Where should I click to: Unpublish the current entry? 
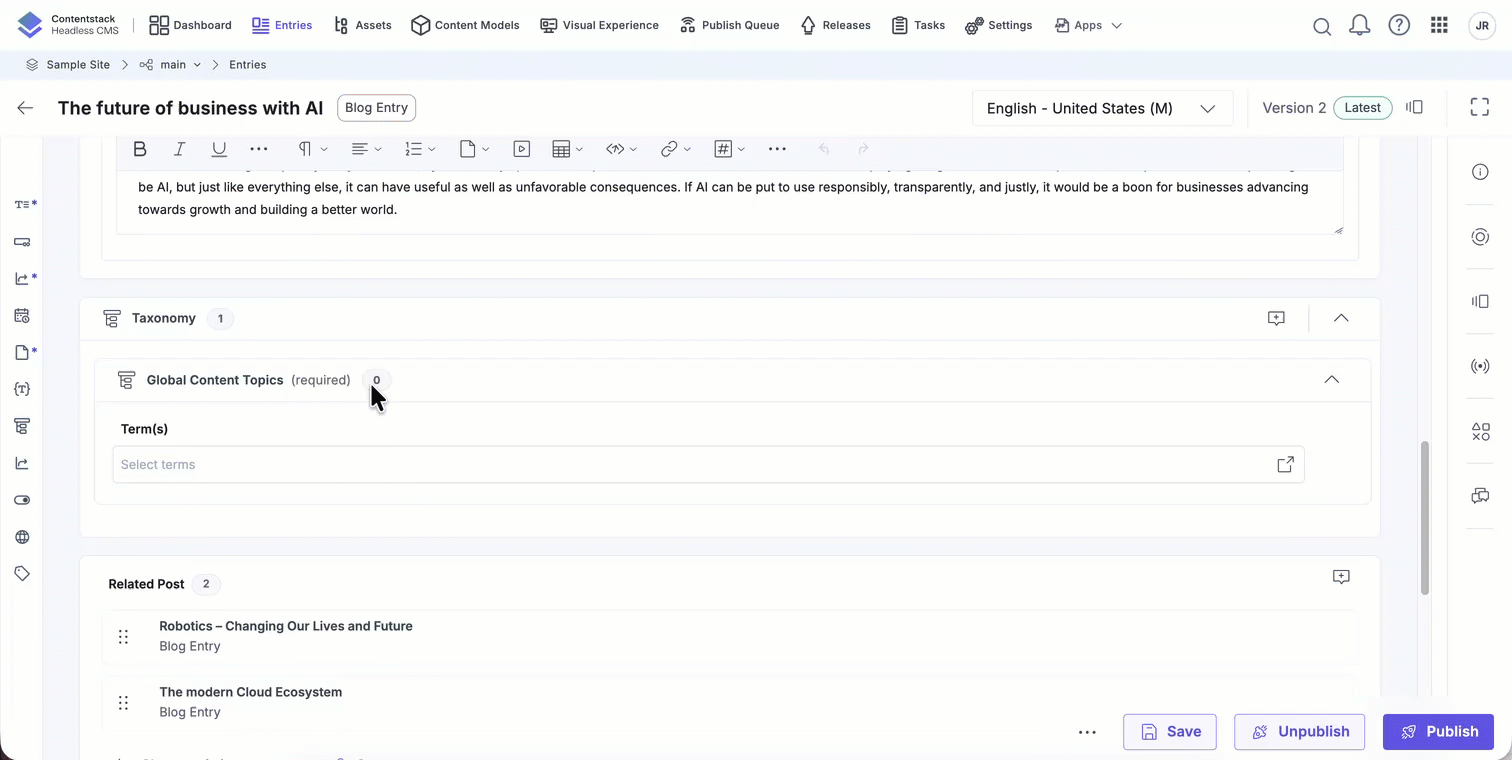click(1299, 731)
